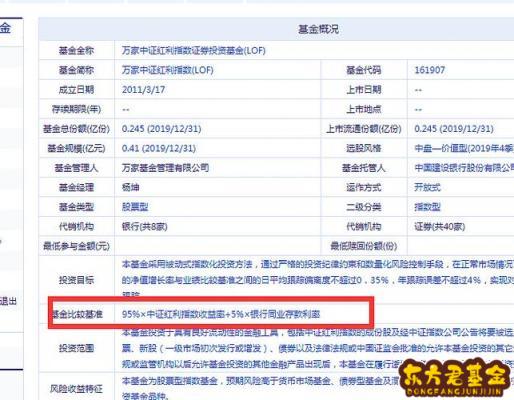Click total shares 0.245 beside 基金总份额
Image resolution: width=514 pixels, height=400 pixels.
(x=161, y=129)
